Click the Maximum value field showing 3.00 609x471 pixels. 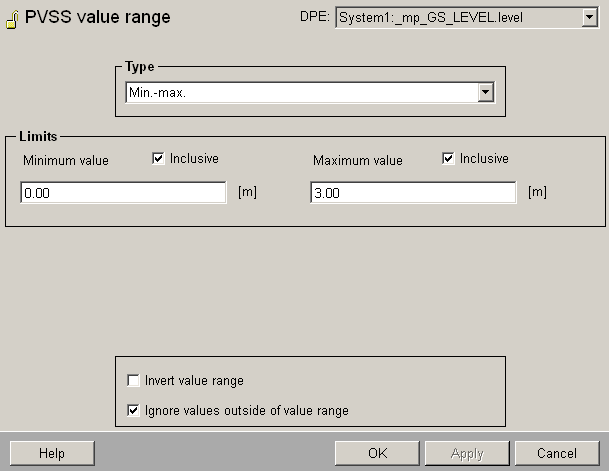tap(413, 193)
